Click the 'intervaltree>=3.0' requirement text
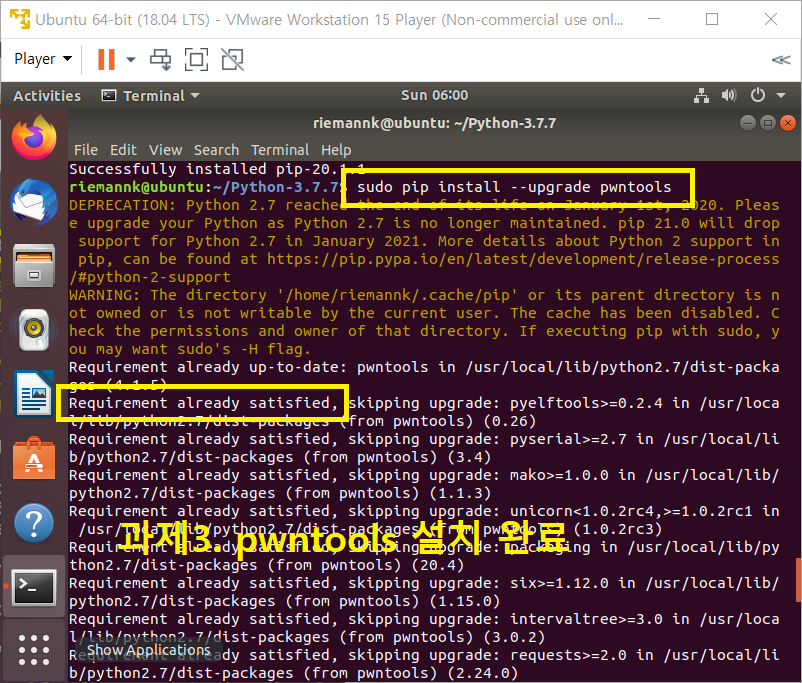Viewport: 802px width, 683px height. (x=586, y=619)
